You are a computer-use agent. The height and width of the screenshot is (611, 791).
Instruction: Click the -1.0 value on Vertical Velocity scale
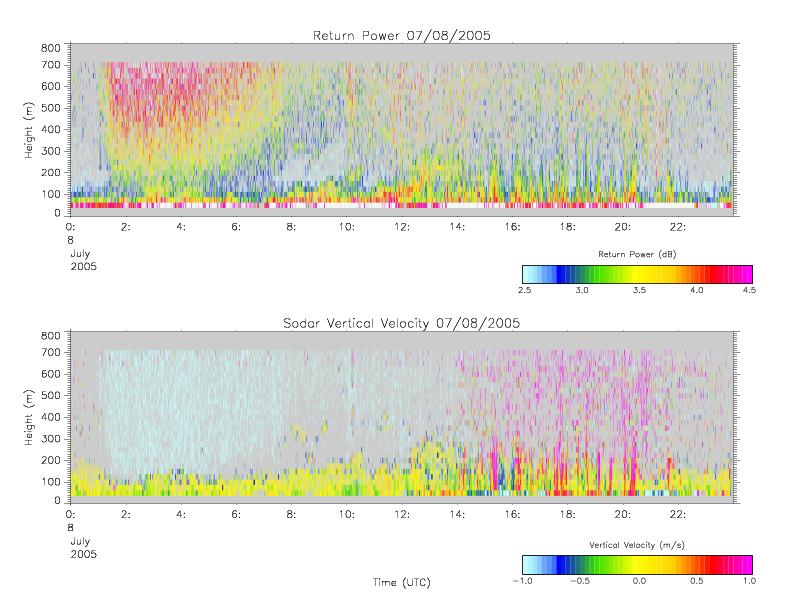click(x=523, y=581)
